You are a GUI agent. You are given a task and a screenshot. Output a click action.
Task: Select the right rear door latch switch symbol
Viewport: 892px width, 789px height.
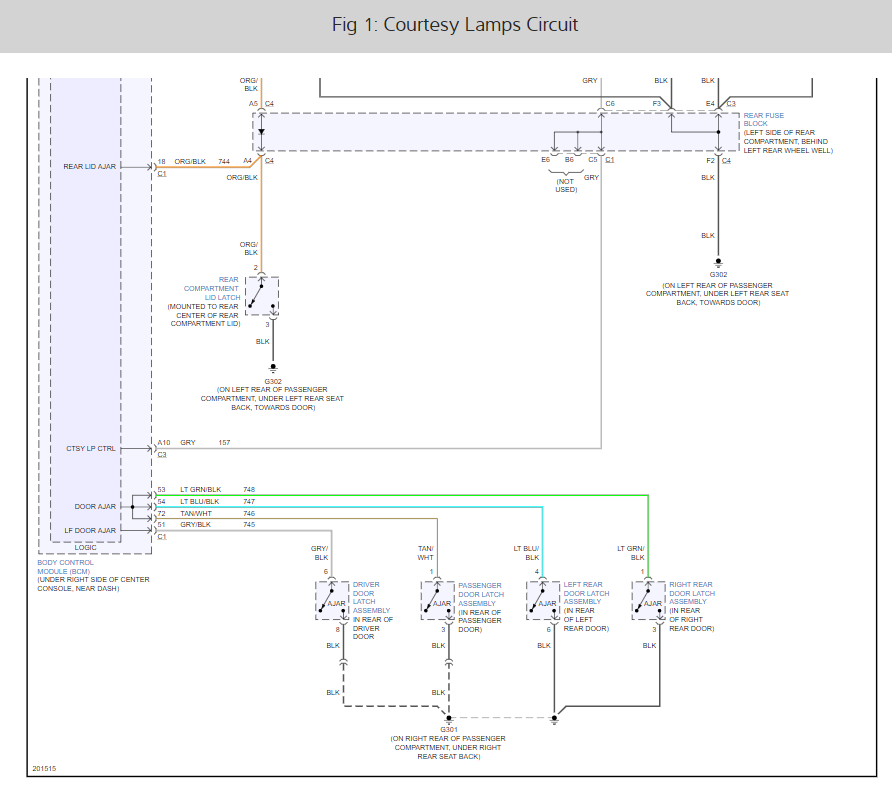click(648, 600)
